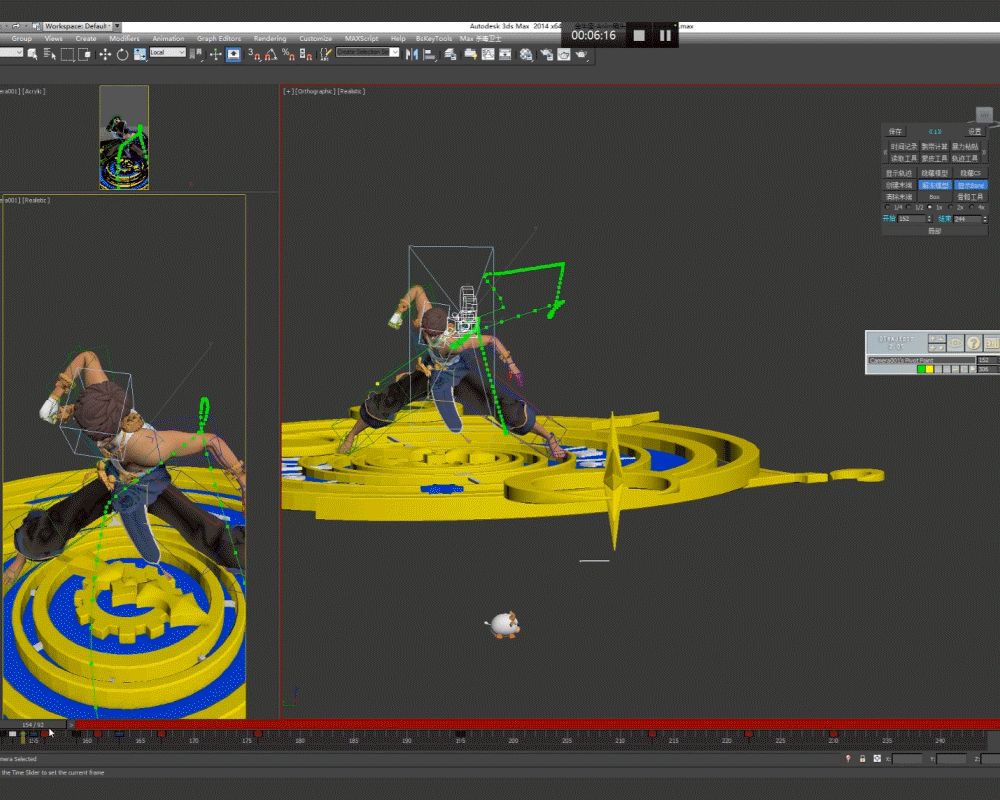1000x800 pixels.
Task: Click the green swatch in DTrajEdit panel
Action: [x=921, y=369]
